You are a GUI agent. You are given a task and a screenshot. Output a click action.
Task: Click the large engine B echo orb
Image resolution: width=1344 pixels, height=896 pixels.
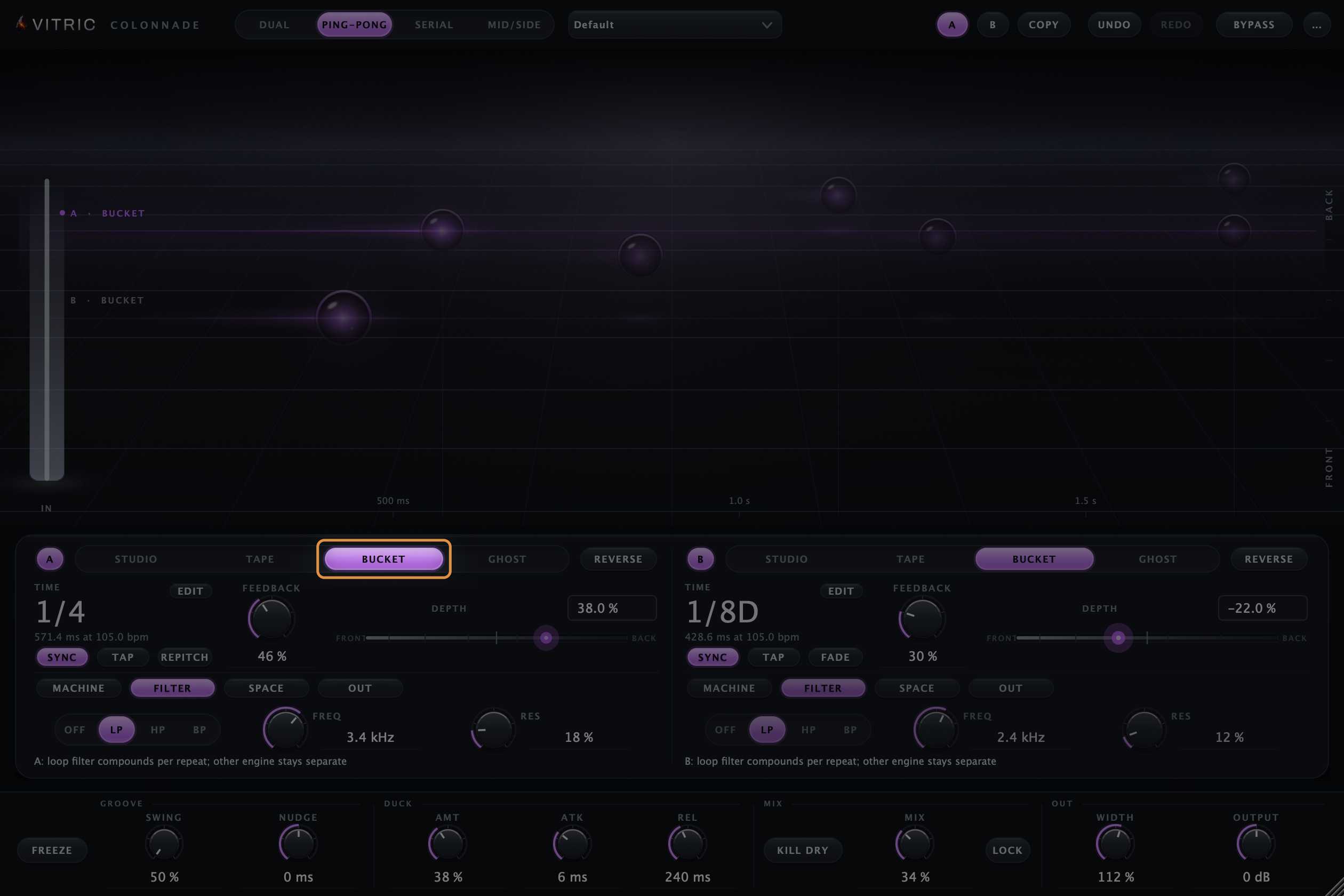click(343, 318)
